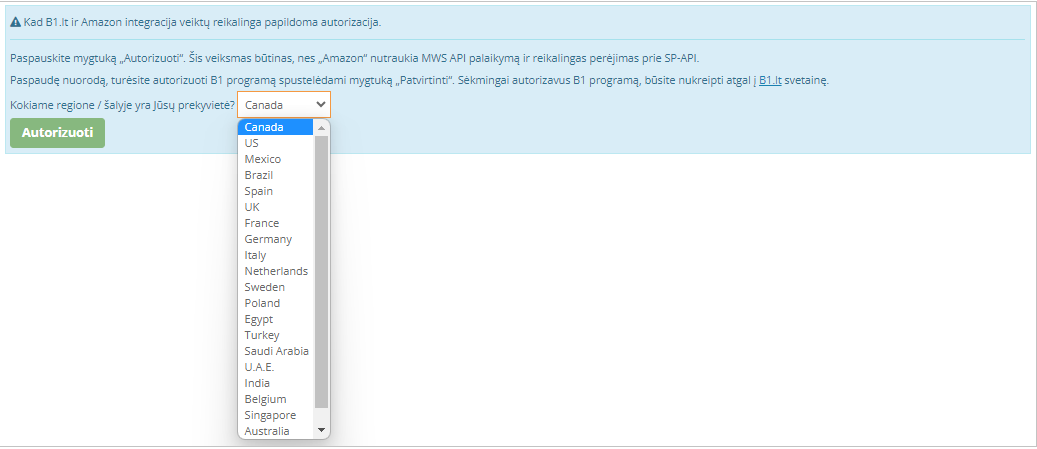Choose Mexico in the dropdown list
Viewport: 1037px width, 449px height.
click(x=263, y=159)
